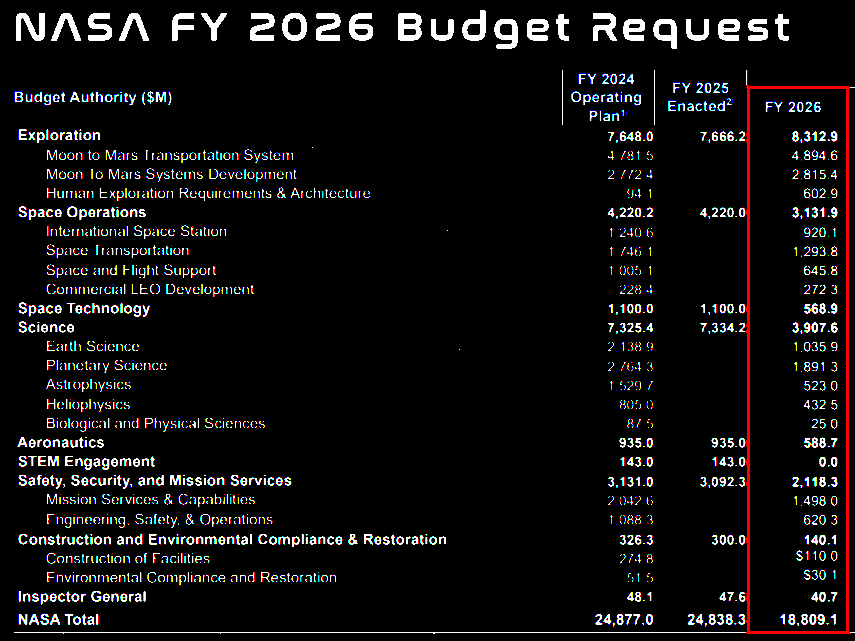This screenshot has height=641, width=855.
Task: Select 'Human Exploration Requirements & Architecture' label
Action: (x=208, y=193)
